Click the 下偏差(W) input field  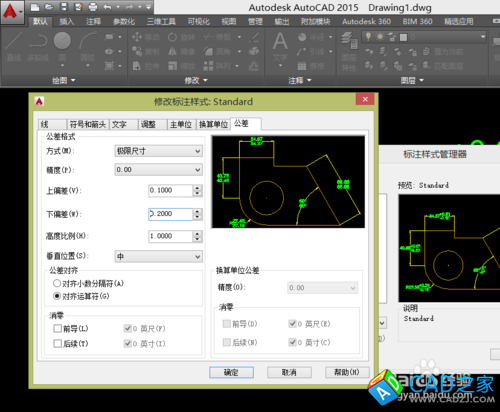pos(170,214)
